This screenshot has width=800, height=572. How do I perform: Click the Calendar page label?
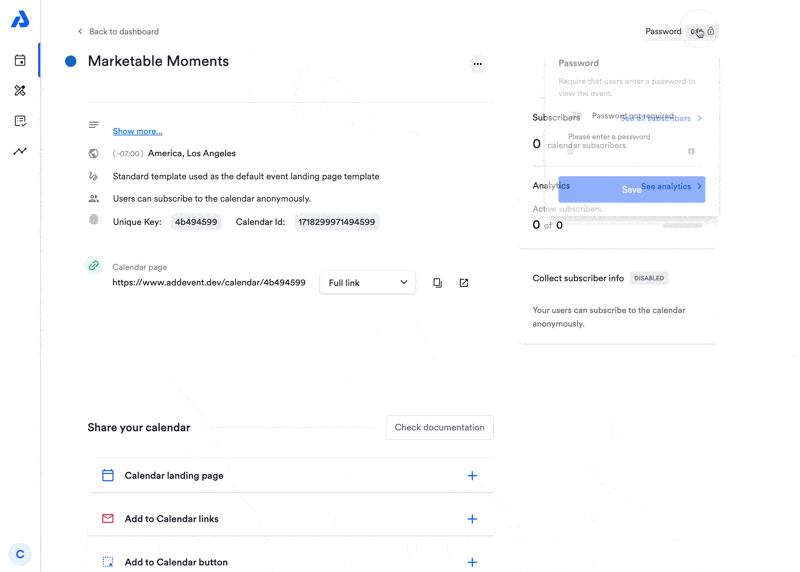[x=139, y=267]
